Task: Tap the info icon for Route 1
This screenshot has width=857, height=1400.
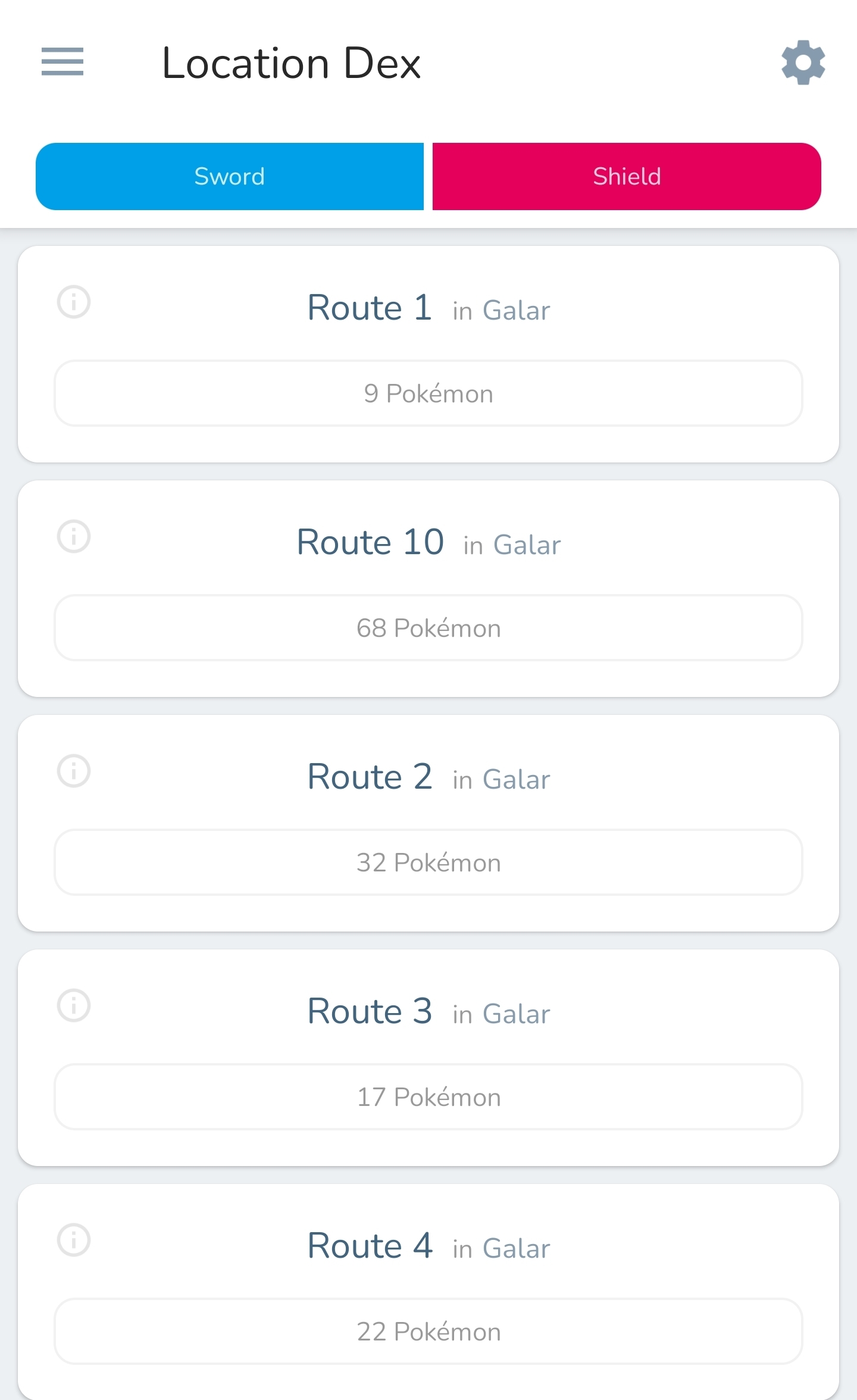Action: 74,302
